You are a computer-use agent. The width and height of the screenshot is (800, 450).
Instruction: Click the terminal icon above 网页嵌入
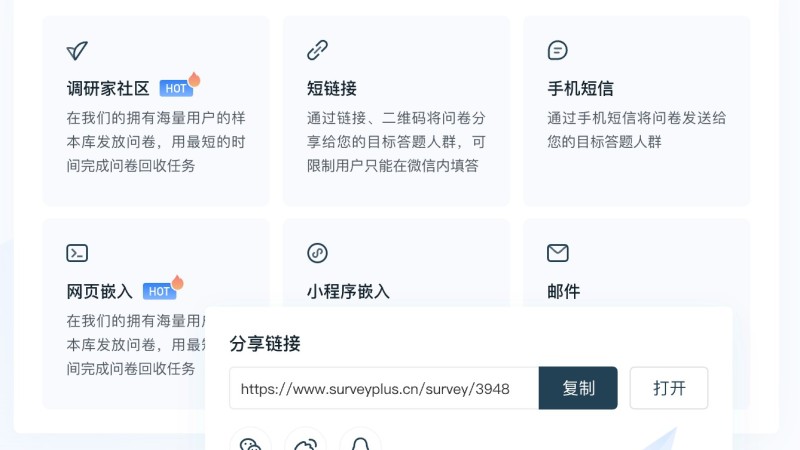click(x=77, y=253)
